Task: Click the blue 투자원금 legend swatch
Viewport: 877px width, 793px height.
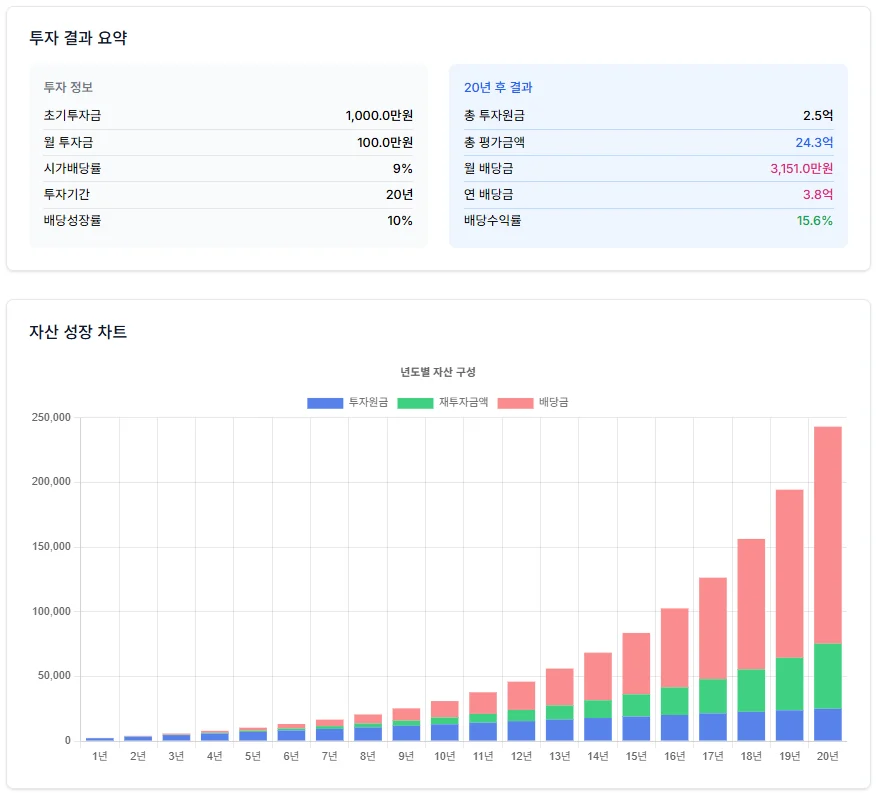Action: [x=325, y=403]
